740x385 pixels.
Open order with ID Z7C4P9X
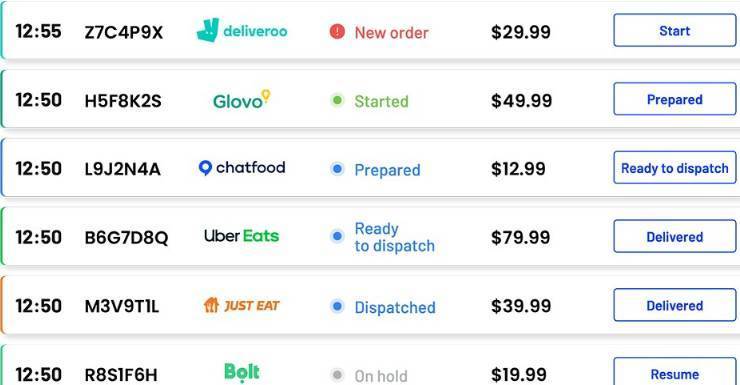tap(124, 32)
